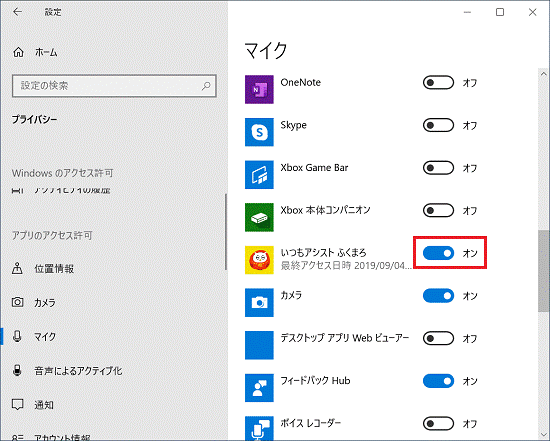Click the デスクトップ アプリ Web ビューアー label
The width and height of the screenshot is (550, 441).
coord(345,338)
